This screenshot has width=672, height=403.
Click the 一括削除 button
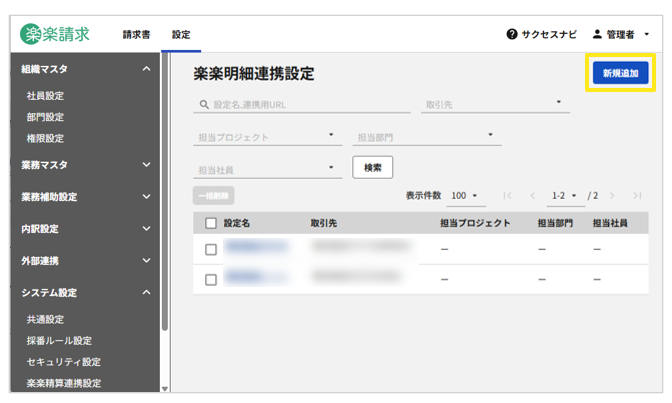pyautogui.click(x=213, y=196)
